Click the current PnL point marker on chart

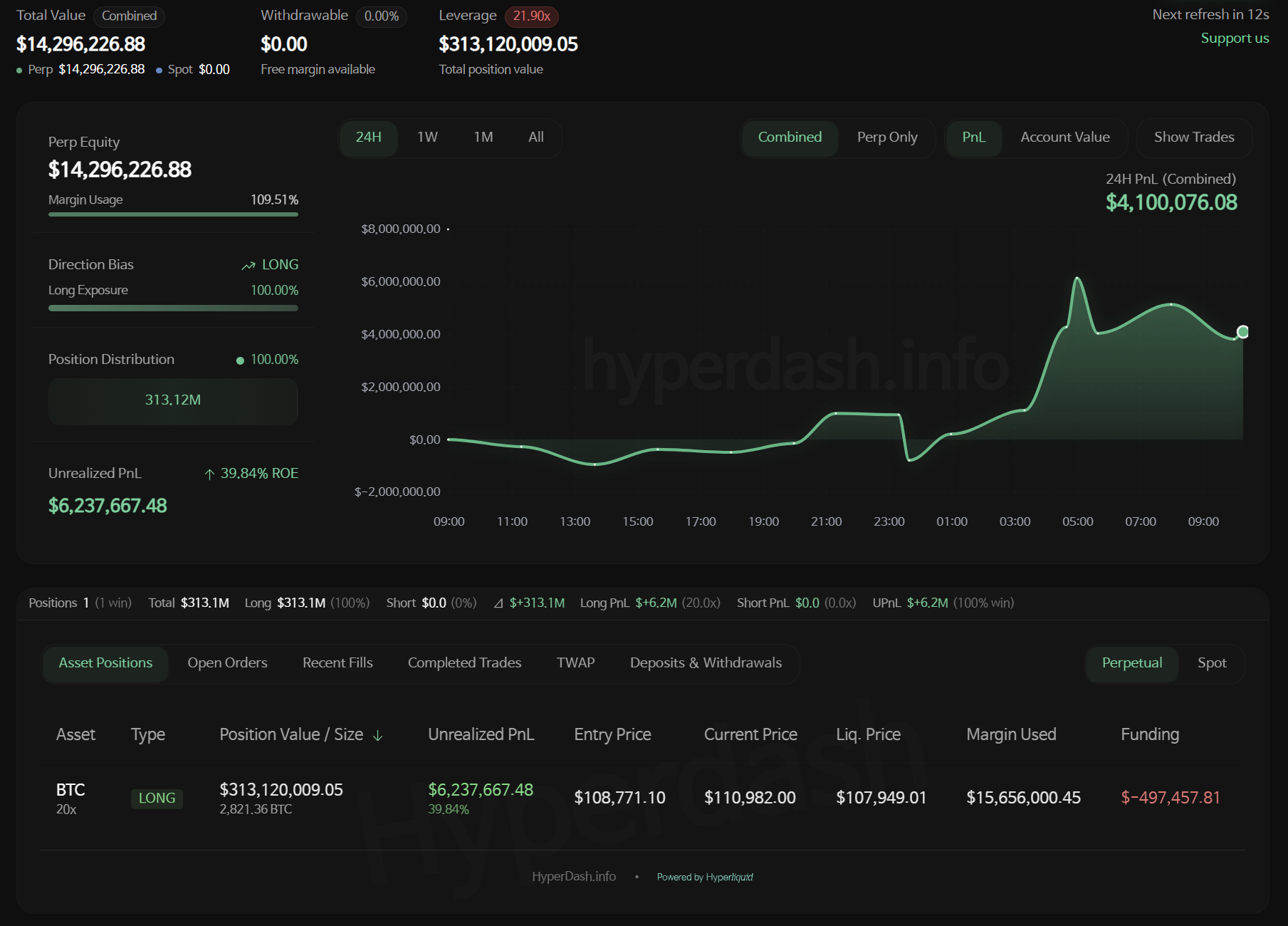(x=1242, y=332)
